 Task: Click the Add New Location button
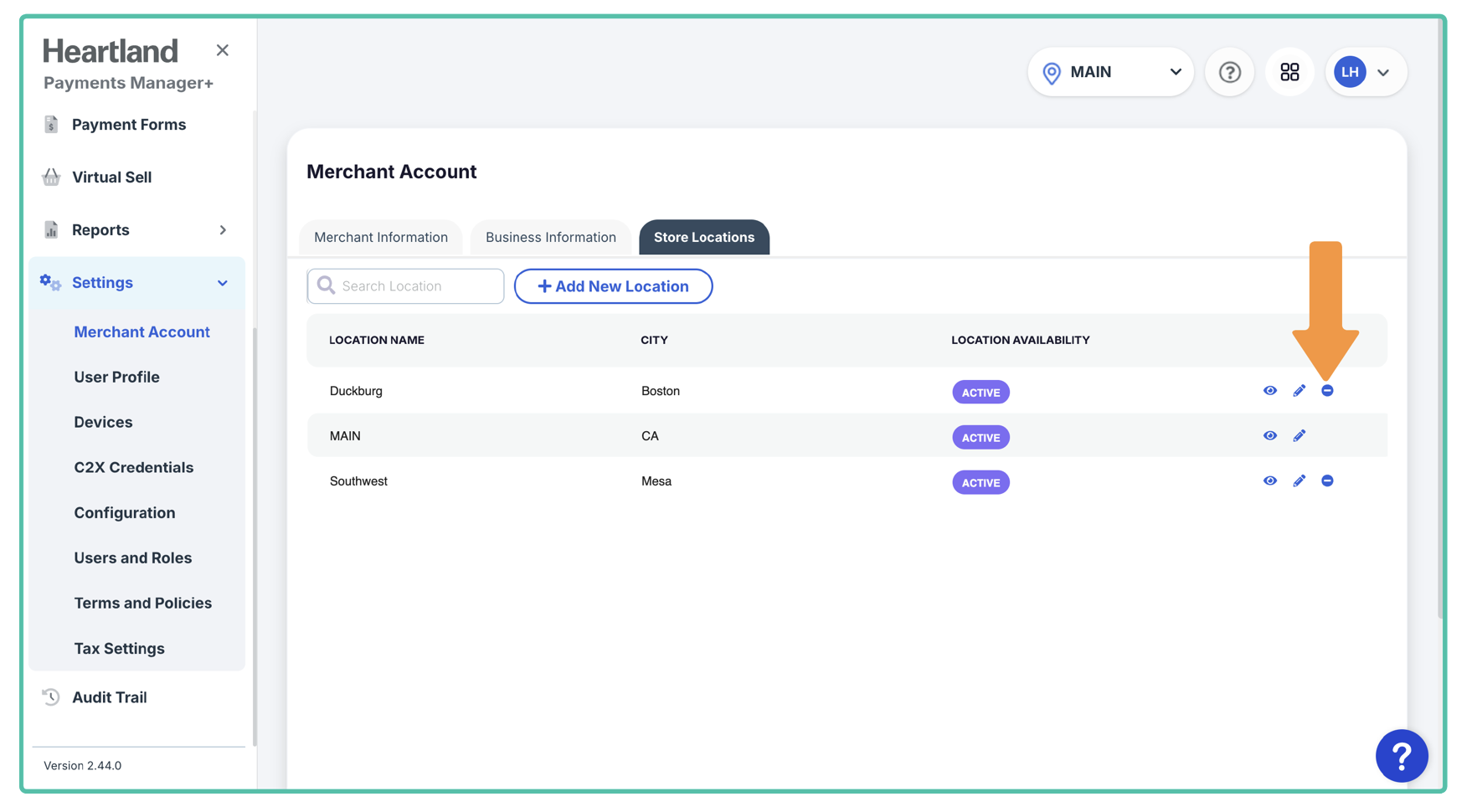point(613,286)
